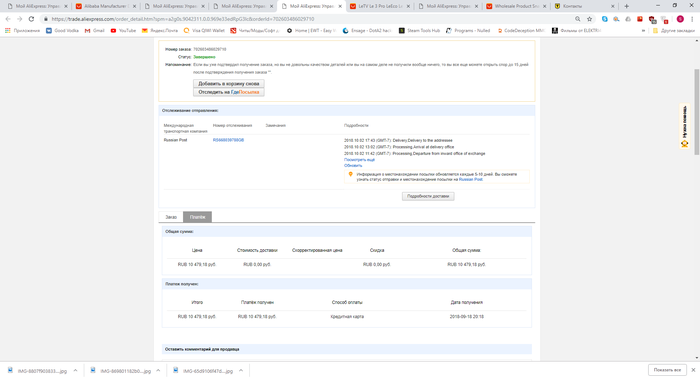The image size is (700, 379).
Task: Open the YouTube bookmark
Action: pyautogui.click(x=123, y=31)
